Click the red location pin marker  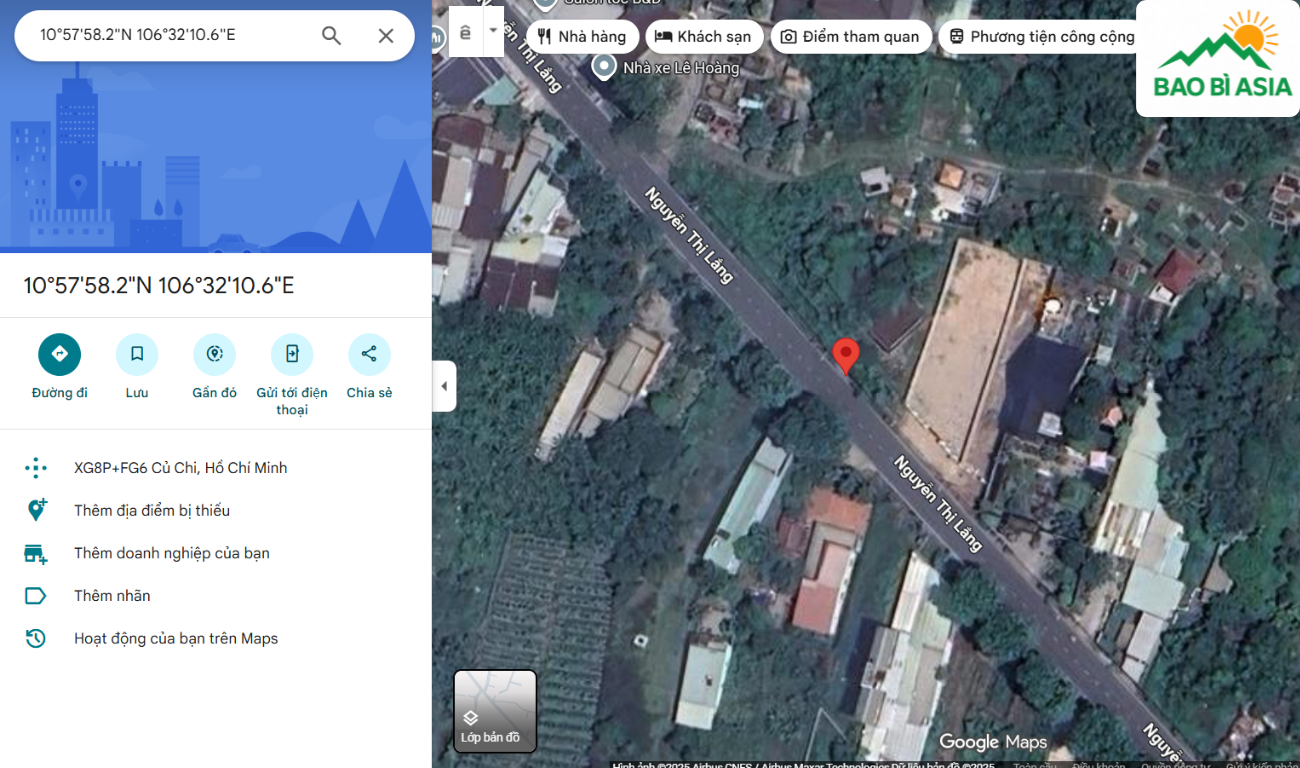point(846,355)
